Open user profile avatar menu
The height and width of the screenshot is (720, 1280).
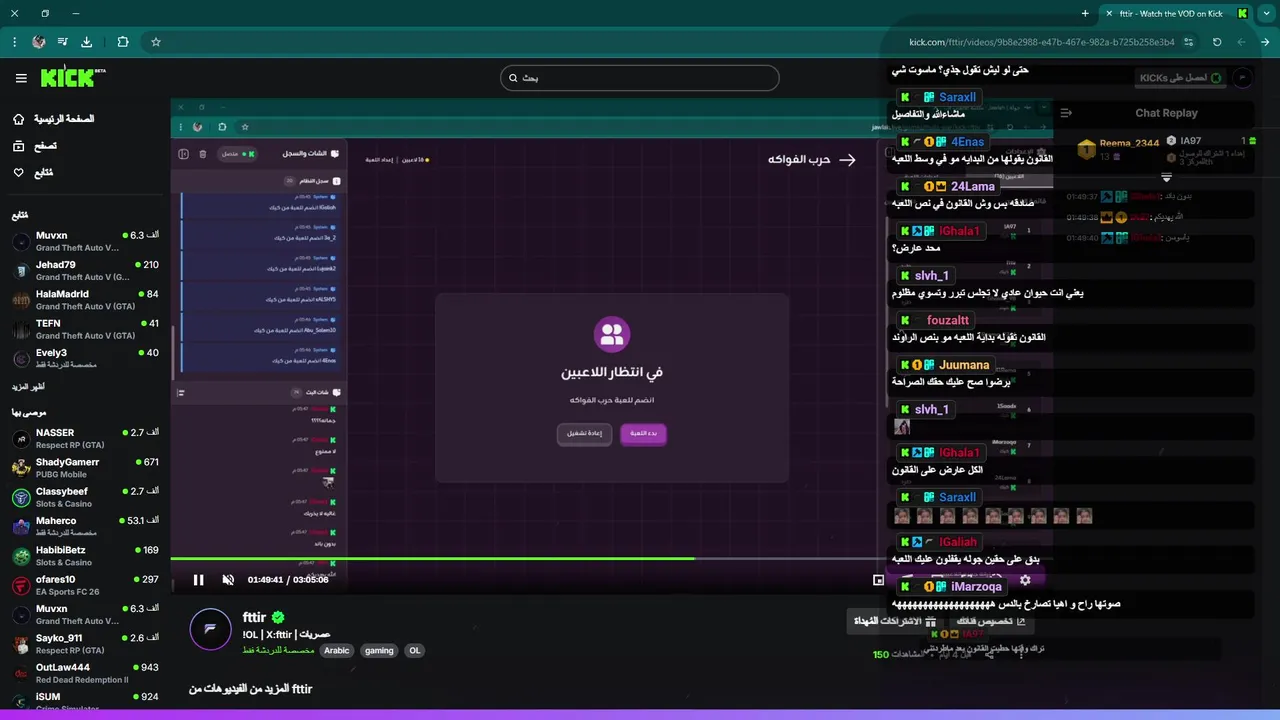[1243, 78]
